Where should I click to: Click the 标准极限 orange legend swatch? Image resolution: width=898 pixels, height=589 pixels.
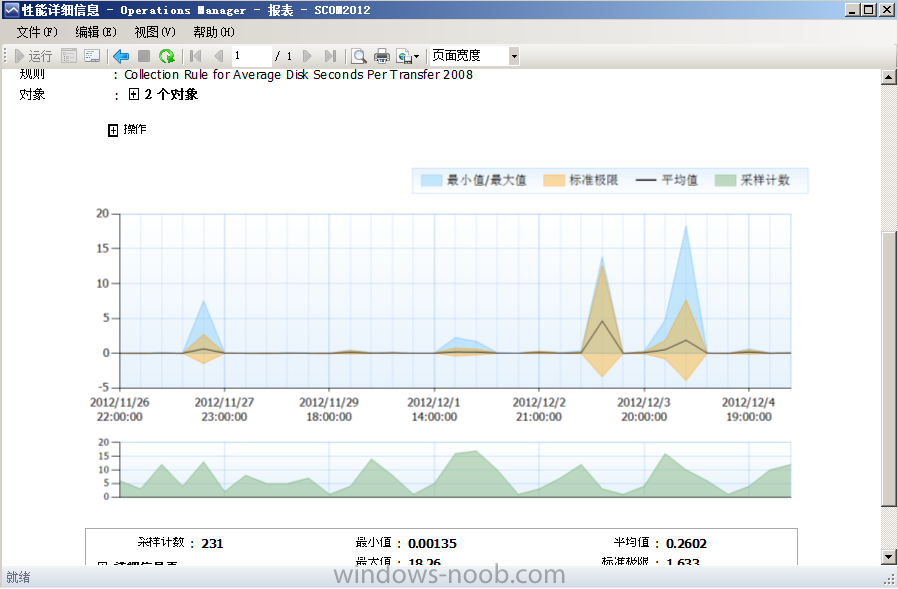pos(554,180)
